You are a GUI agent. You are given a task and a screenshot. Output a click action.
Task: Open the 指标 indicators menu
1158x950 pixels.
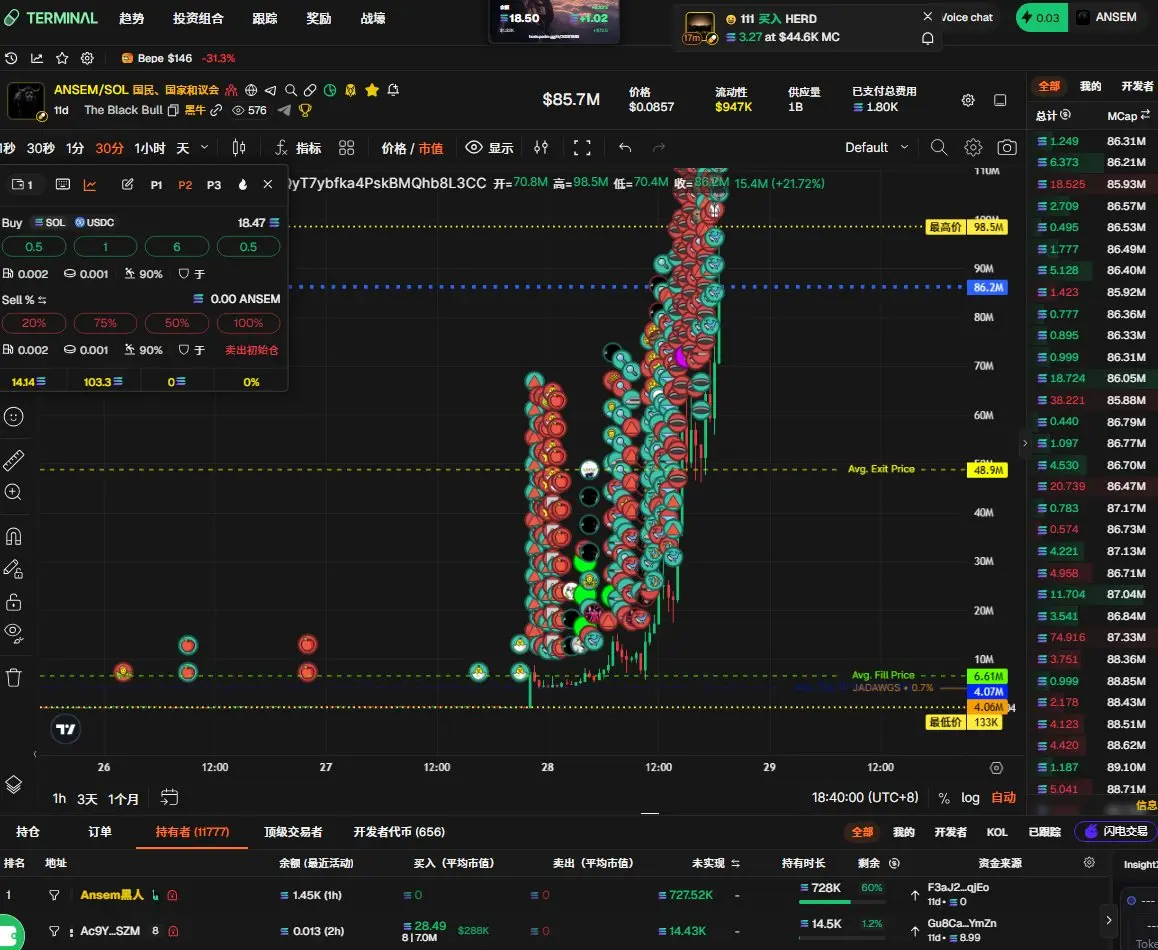(298, 148)
